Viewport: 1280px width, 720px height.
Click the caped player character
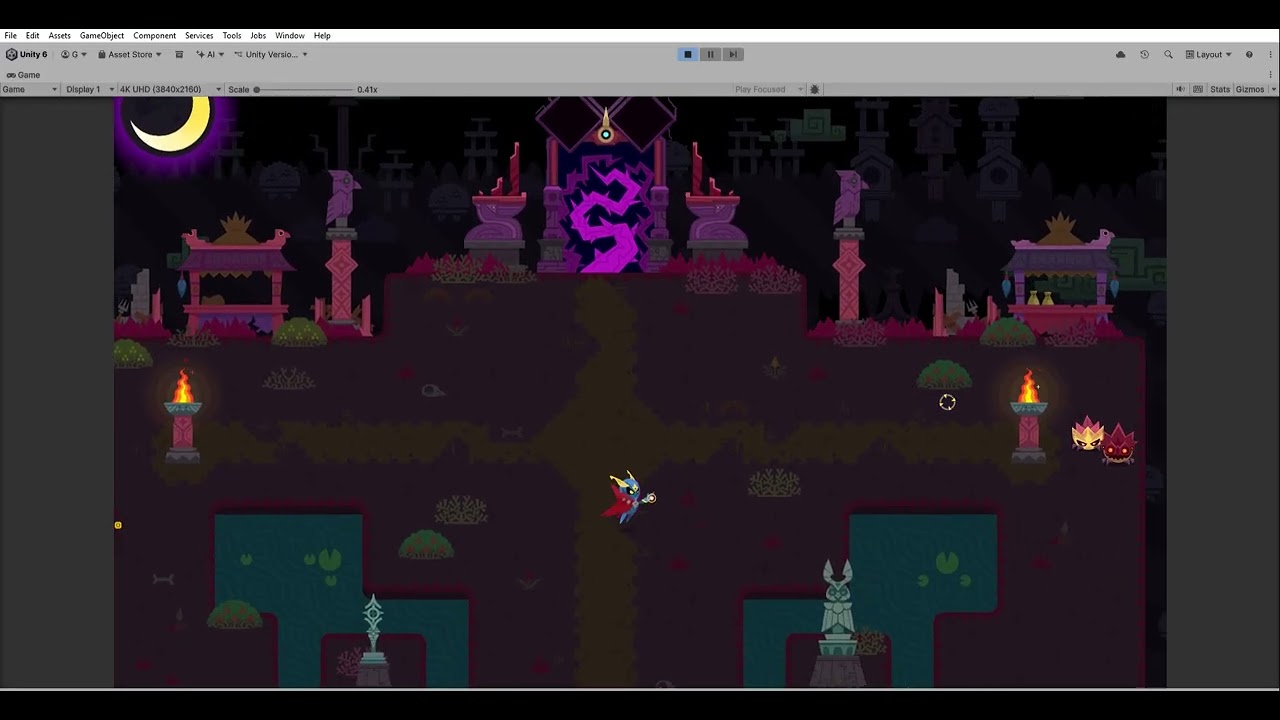pyautogui.click(x=629, y=497)
